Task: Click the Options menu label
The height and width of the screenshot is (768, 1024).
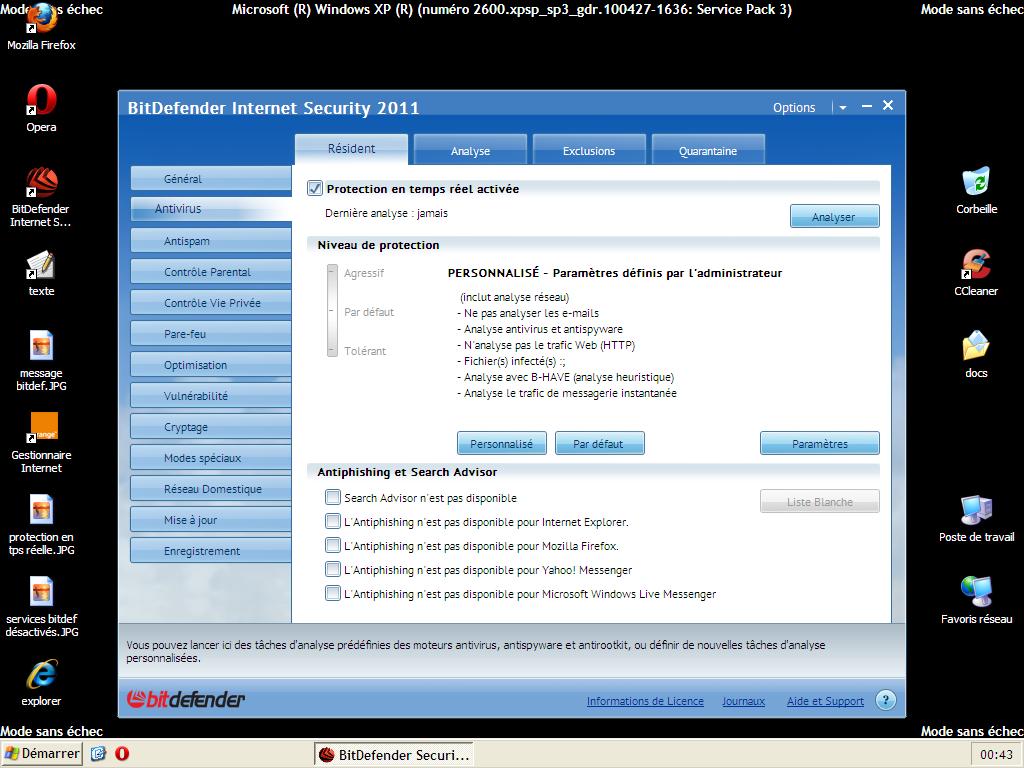Action: pyautogui.click(x=794, y=108)
